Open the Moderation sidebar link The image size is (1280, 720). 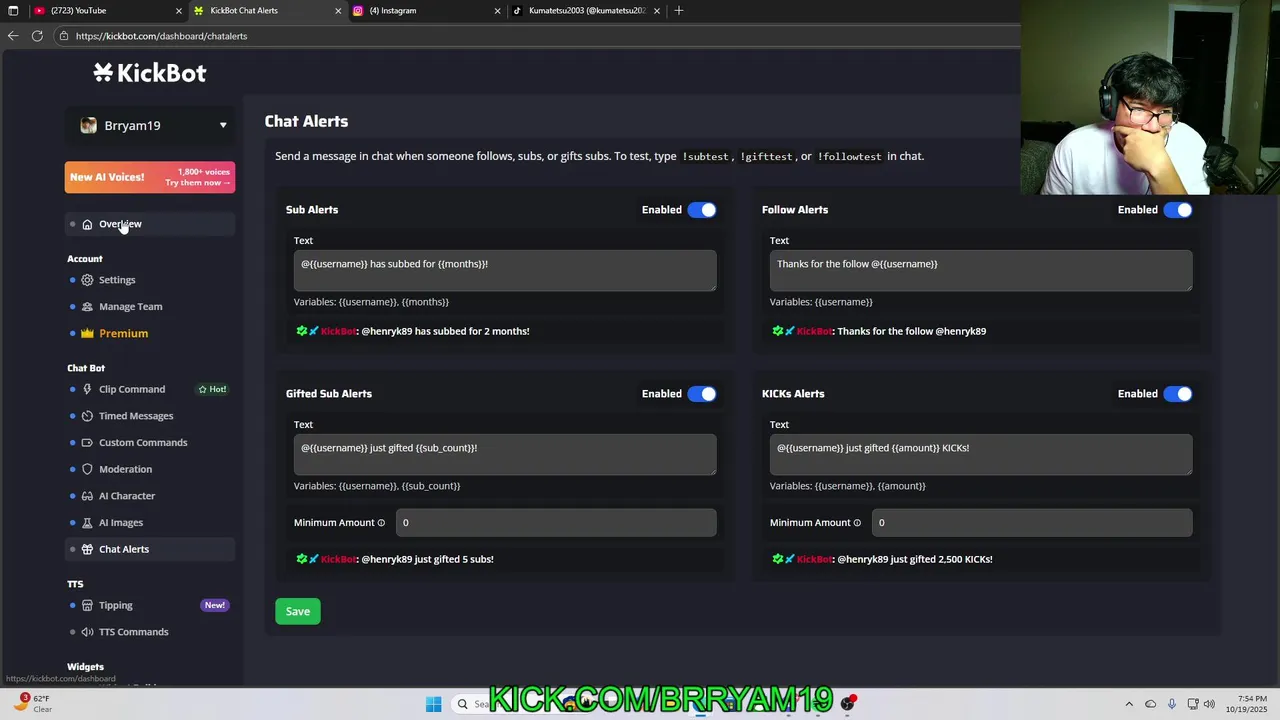125,469
